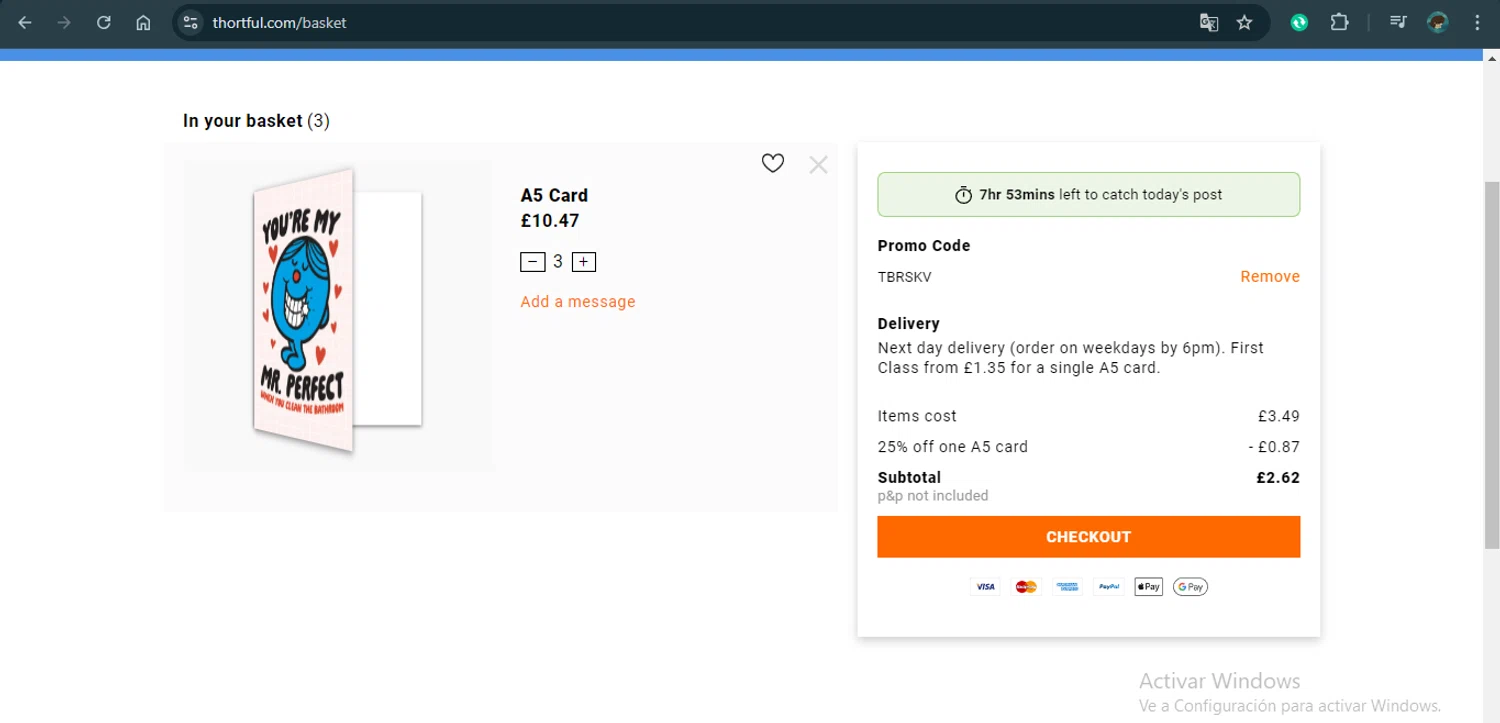
Task: Open the media controls icon
Action: coord(1399,22)
